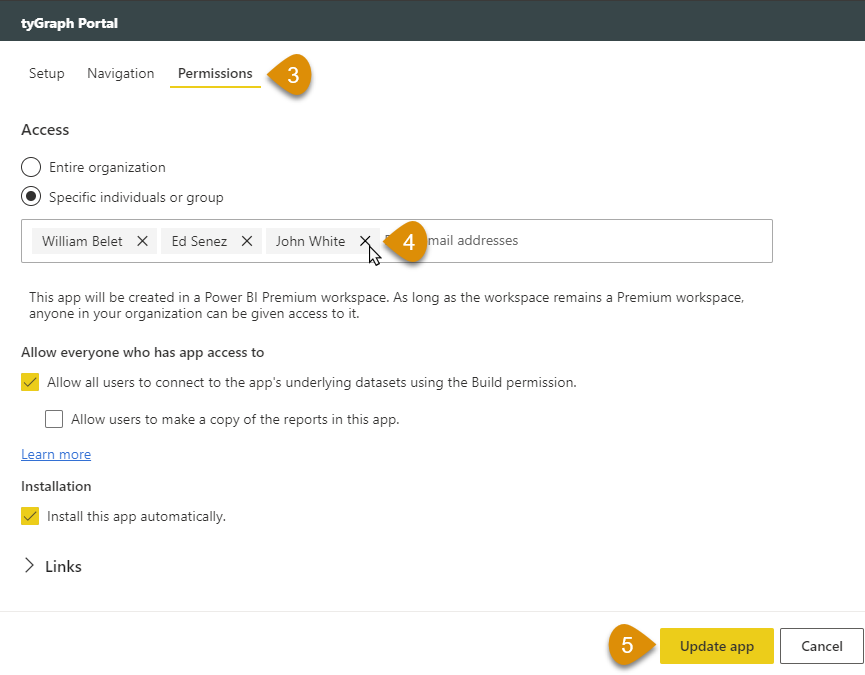Click the Cancel button
This screenshot has height=675, width=865.
coord(821,646)
